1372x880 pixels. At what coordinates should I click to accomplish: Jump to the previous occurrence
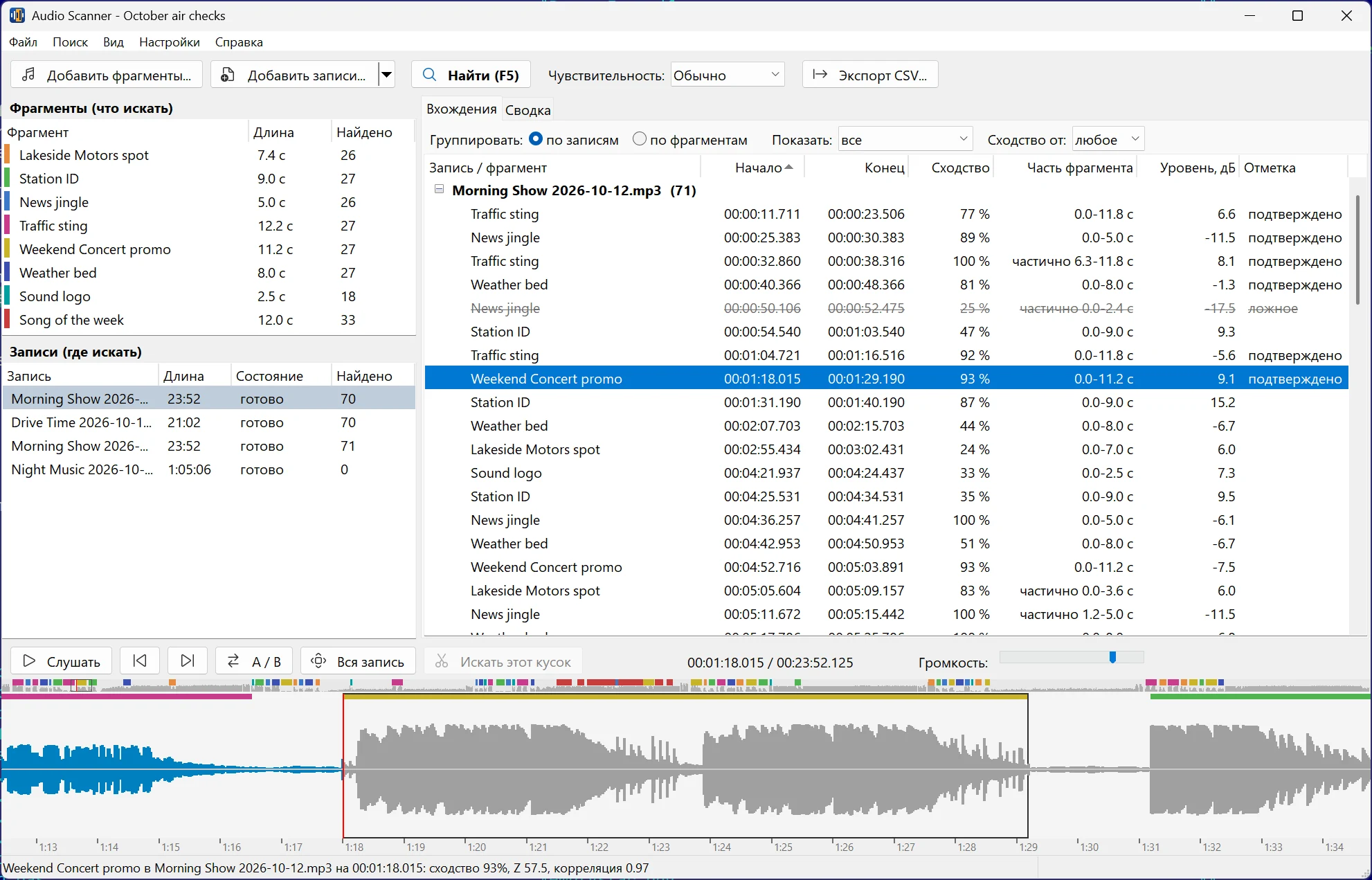[x=140, y=661]
